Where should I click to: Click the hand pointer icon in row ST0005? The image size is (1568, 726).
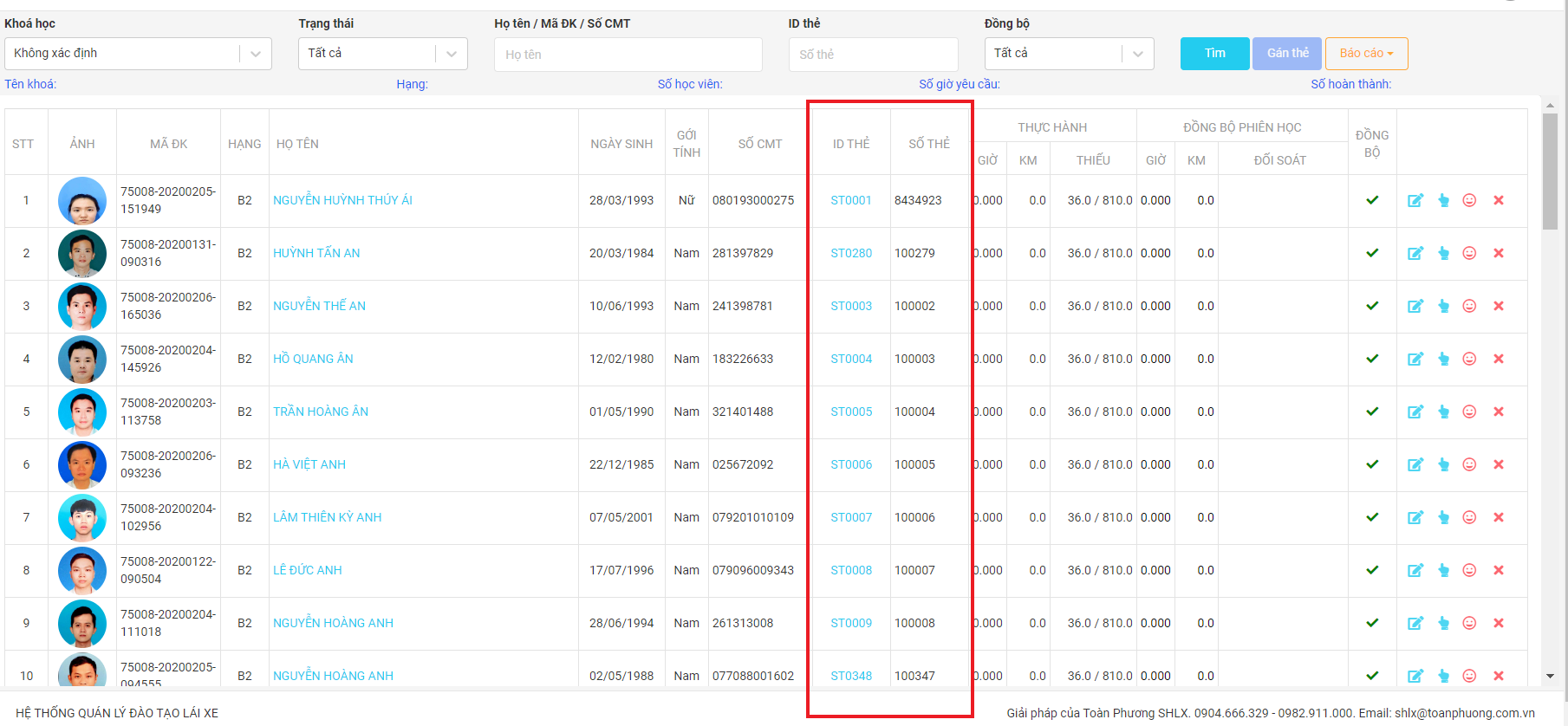(x=1443, y=412)
